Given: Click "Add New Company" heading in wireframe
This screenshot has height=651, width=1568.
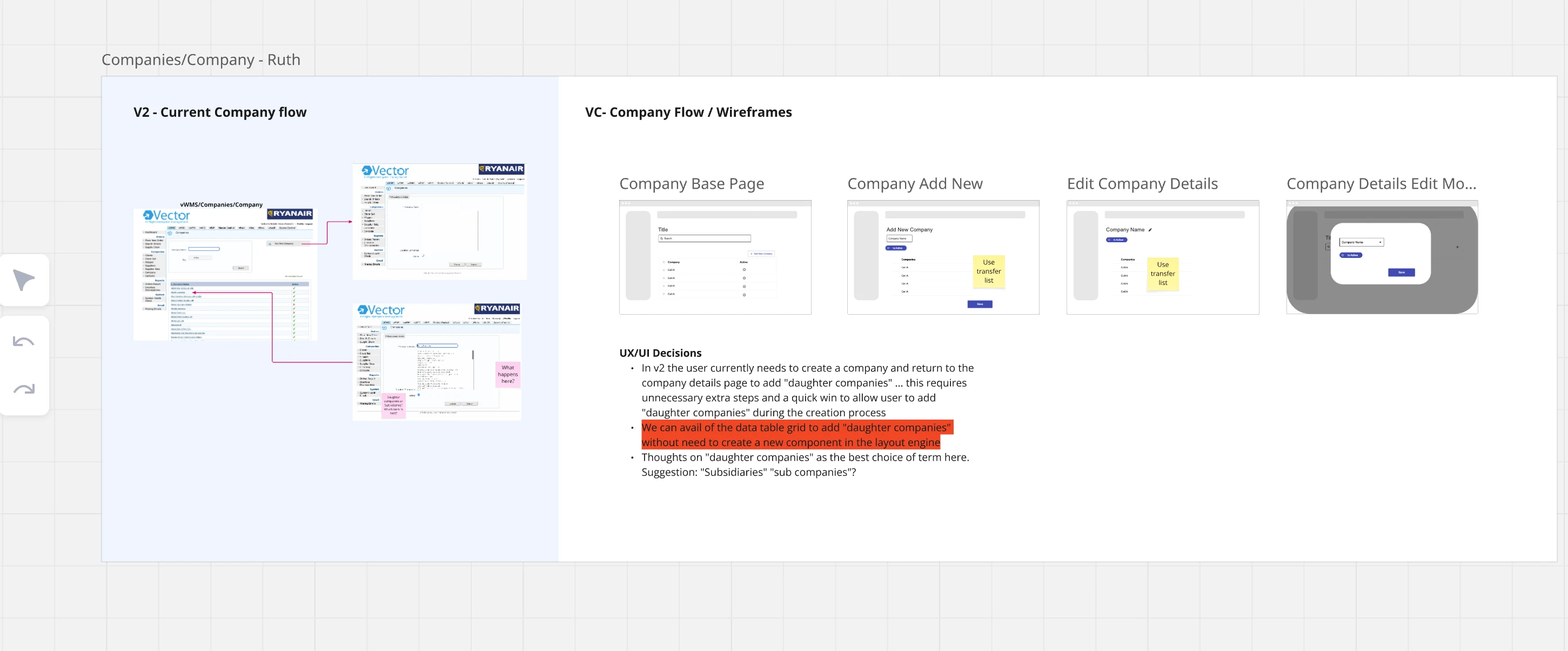Looking at the screenshot, I should pyautogui.click(x=909, y=230).
